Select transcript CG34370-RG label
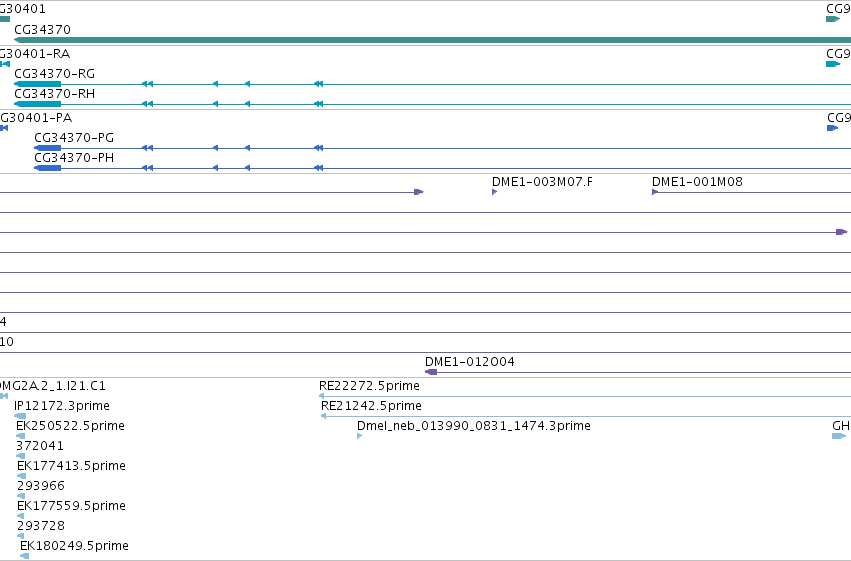The height and width of the screenshot is (561, 851). (x=54, y=74)
